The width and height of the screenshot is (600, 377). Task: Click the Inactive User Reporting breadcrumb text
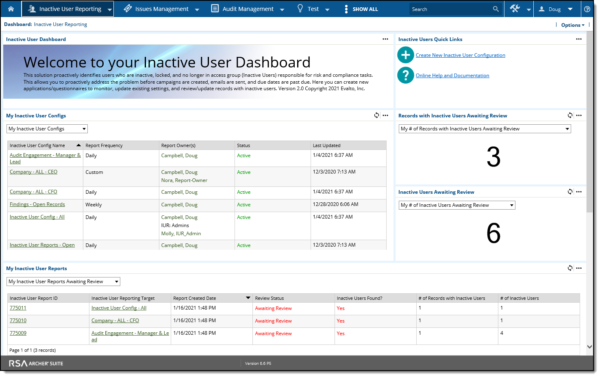[x=60, y=24]
